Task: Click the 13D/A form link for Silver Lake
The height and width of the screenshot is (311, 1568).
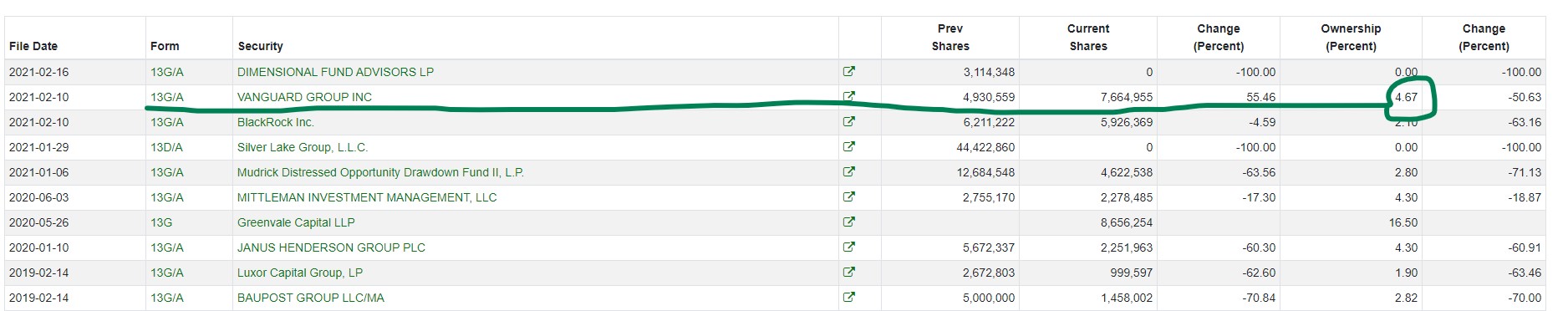Action: [166, 147]
